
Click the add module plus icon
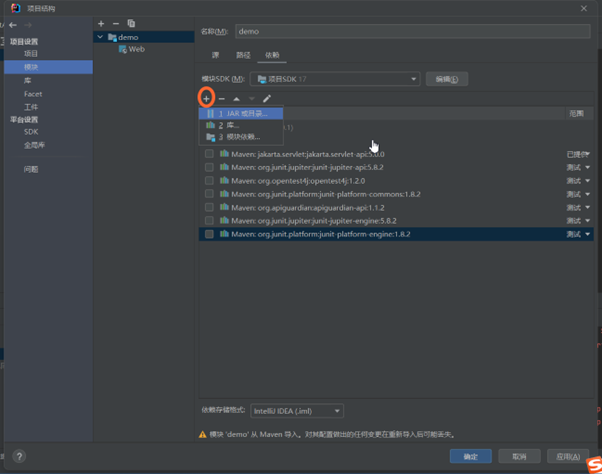101,23
